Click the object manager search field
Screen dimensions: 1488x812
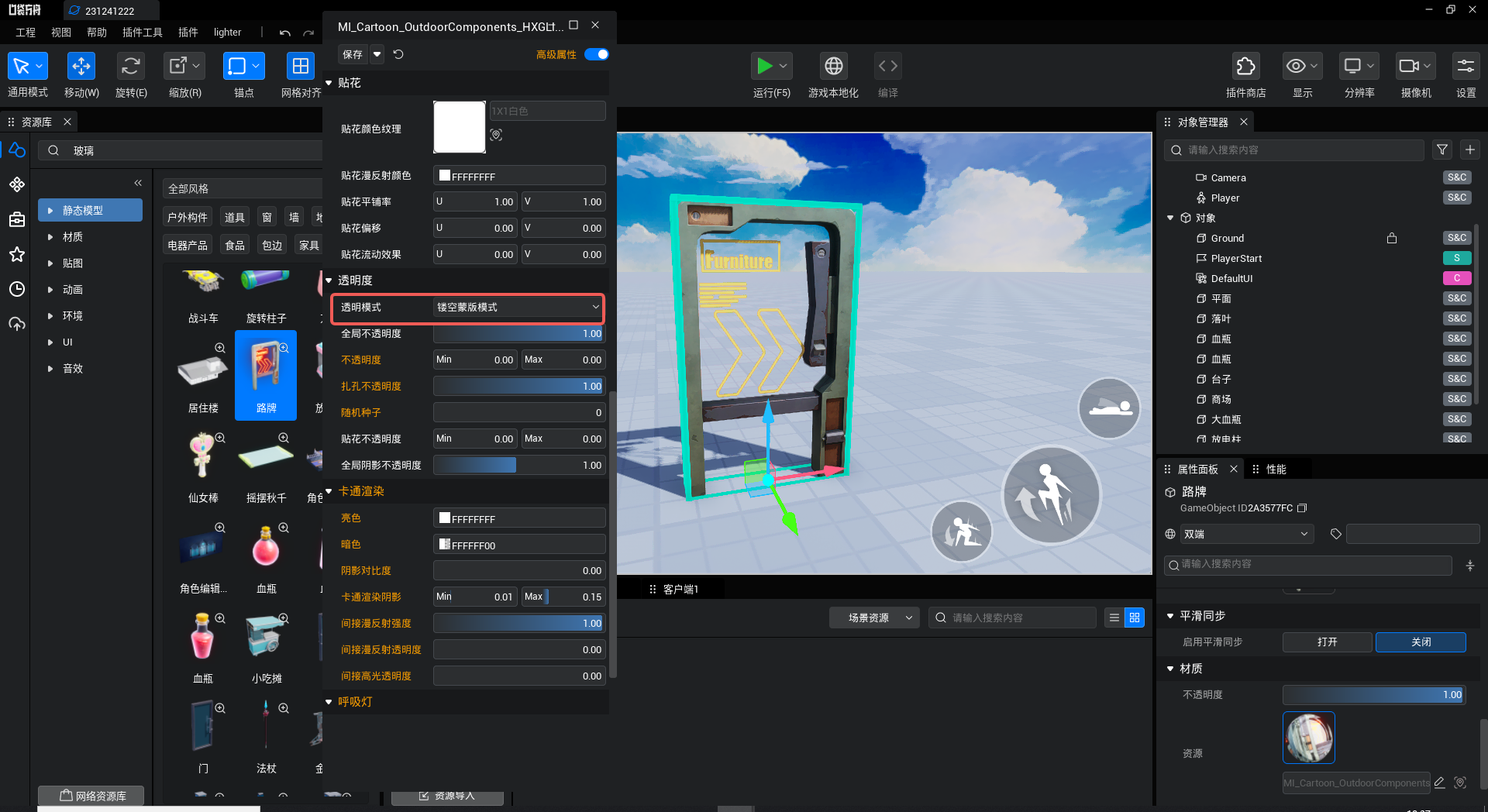(x=1293, y=150)
